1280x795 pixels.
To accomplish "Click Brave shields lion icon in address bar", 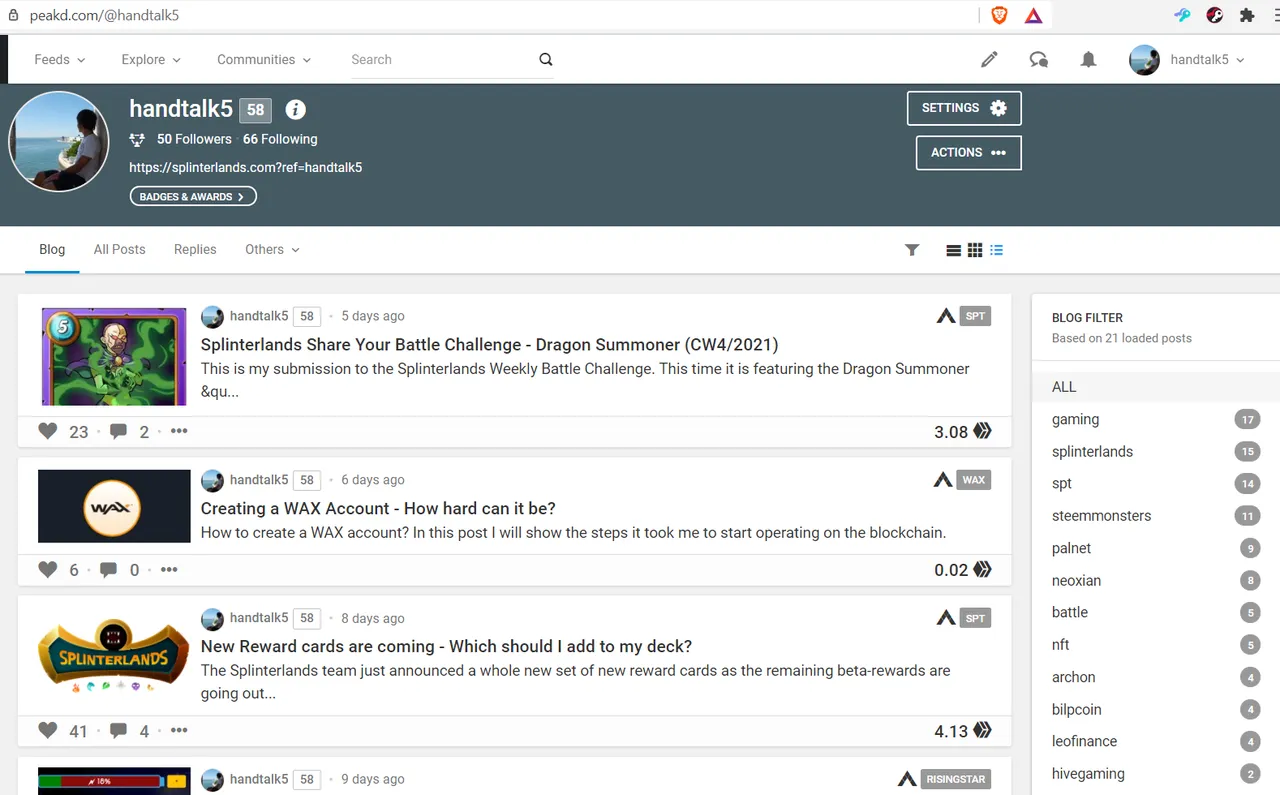I will pyautogui.click(x=999, y=15).
